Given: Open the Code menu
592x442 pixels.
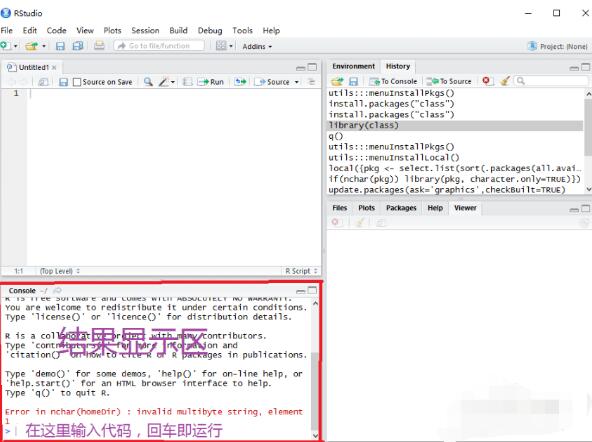Looking at the screenshot, I should (x=56, y=30).
